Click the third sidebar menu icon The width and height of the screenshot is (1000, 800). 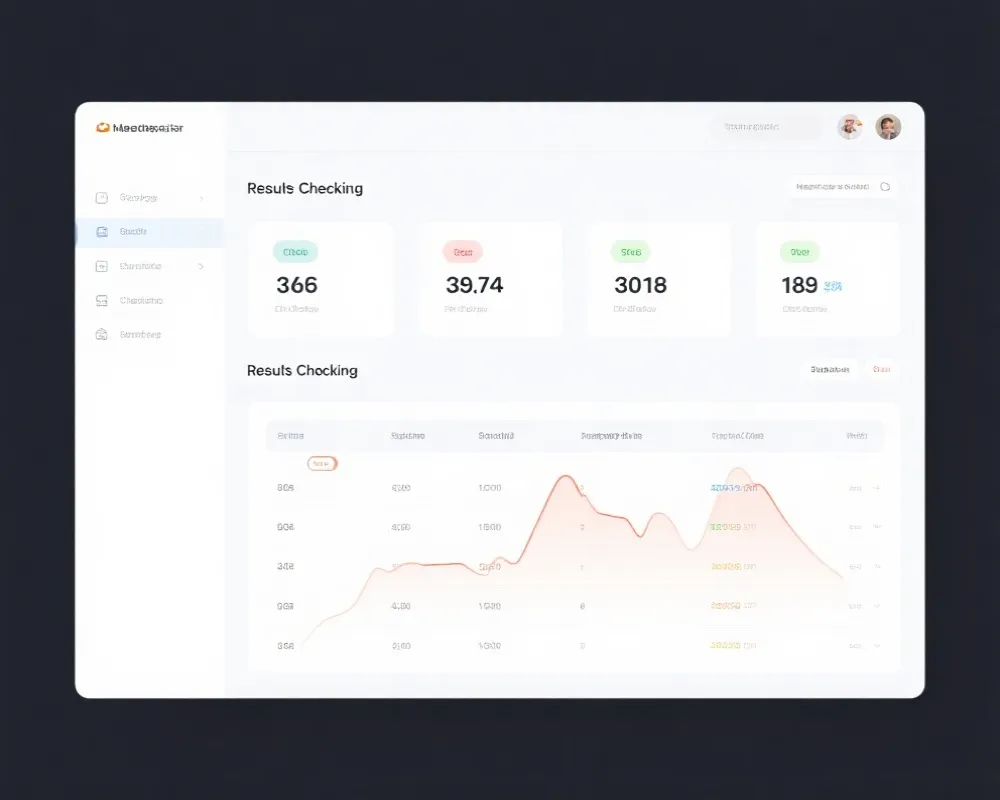click(101, 267)
